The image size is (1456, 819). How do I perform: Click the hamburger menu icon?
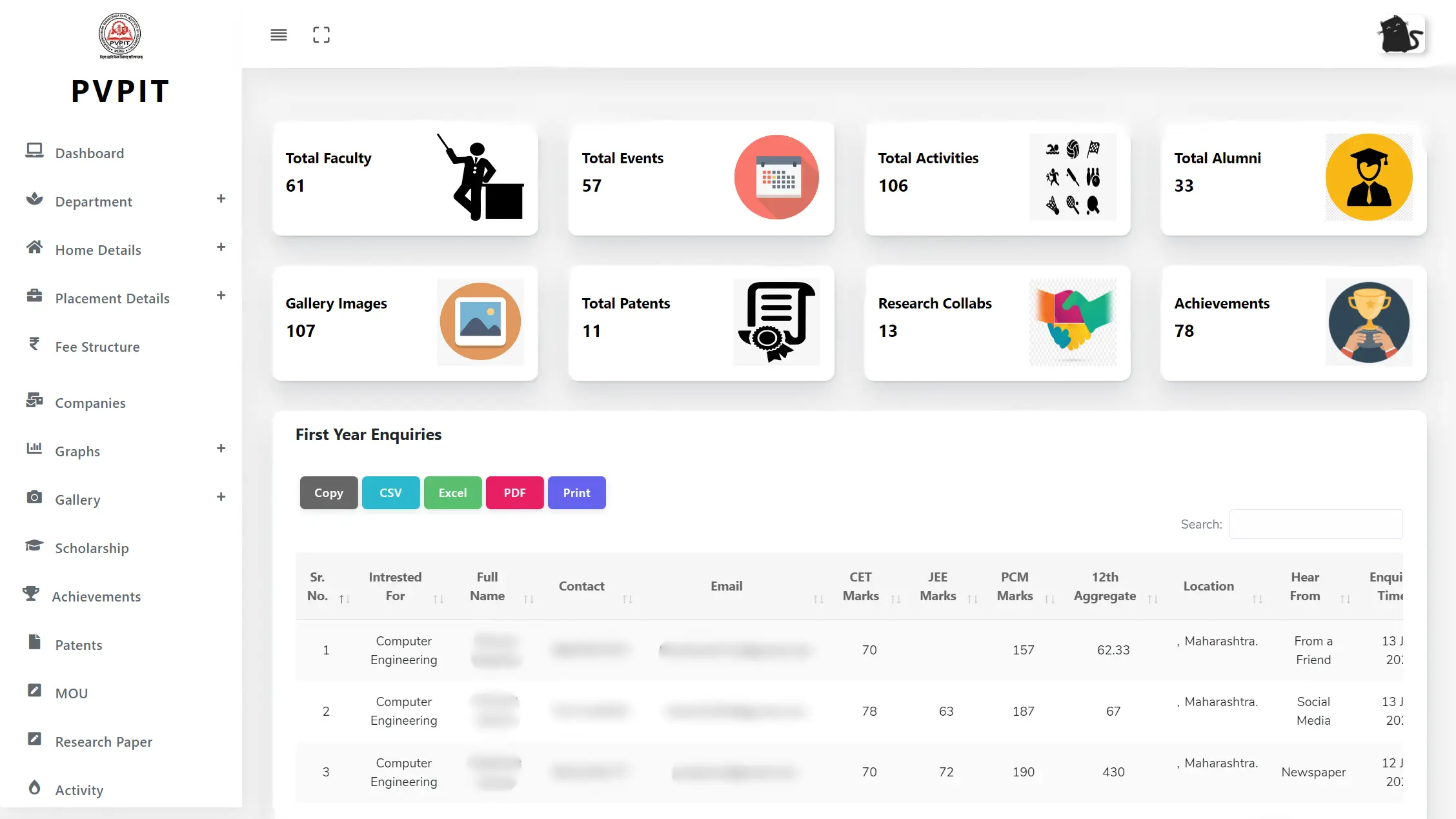(x=279, y=35)
